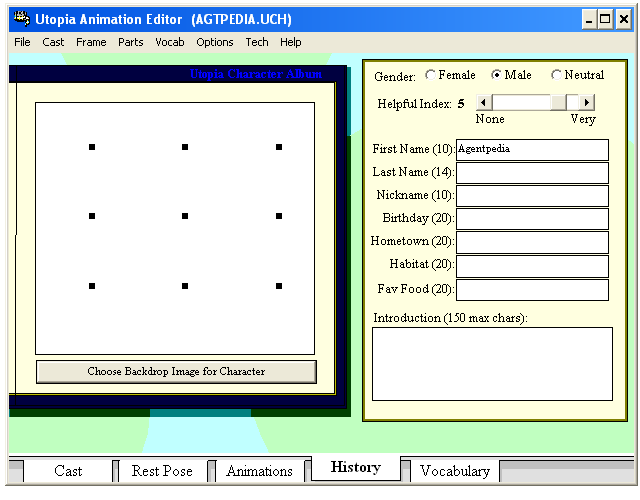This screenshot has height=500, width=640.
Task: Open the Cast menu
Action: point(53,42)
